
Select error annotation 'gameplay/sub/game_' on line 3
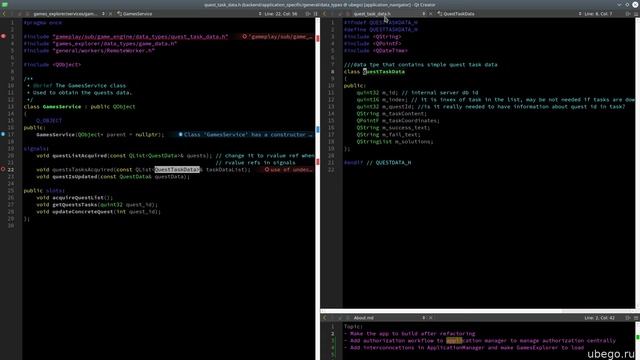pos(277,37)
